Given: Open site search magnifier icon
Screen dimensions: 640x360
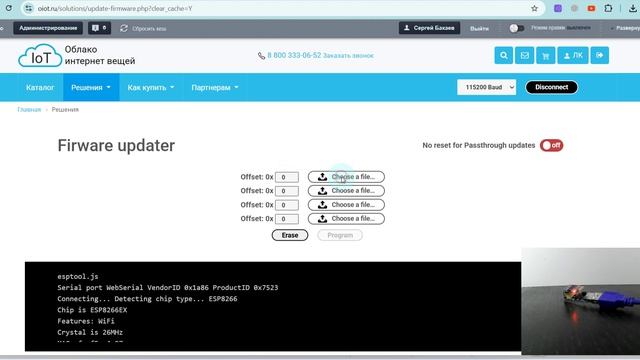Looking at the screenshot, I should point(504,55).
